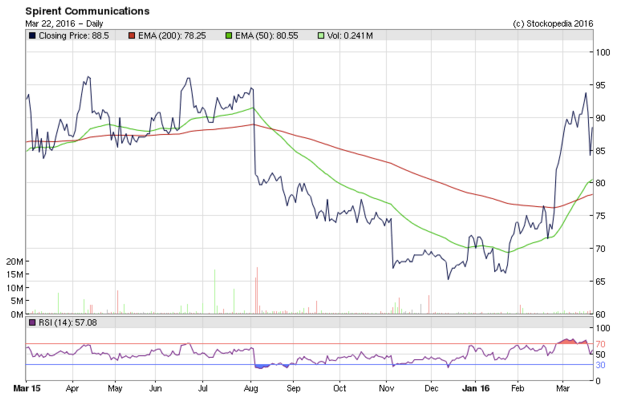Viewport: 618px width, 403px height.
Task: Select the 'Spirent Communications' chart title
Action: pos(87,11)
